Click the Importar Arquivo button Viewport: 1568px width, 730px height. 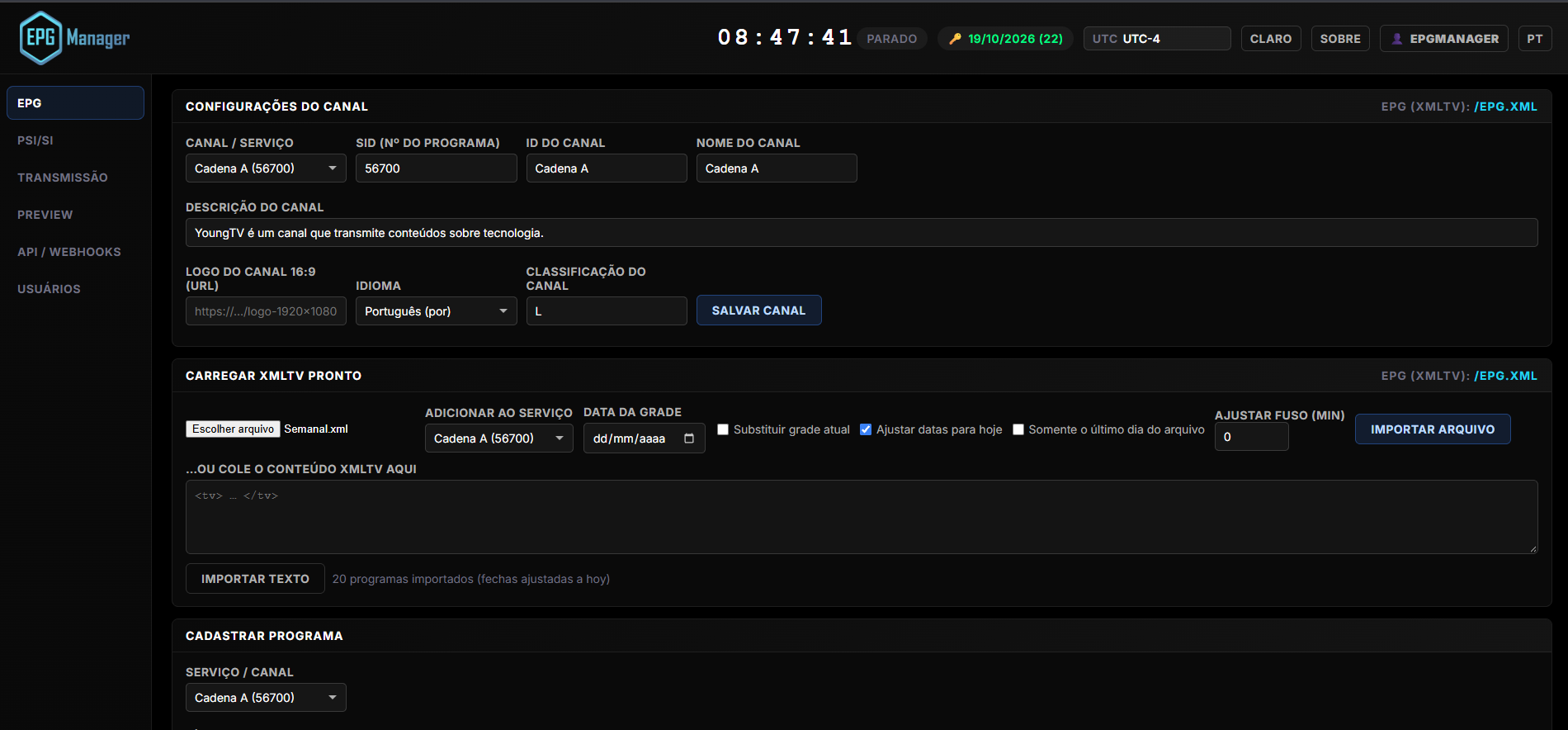(1433, 429)
